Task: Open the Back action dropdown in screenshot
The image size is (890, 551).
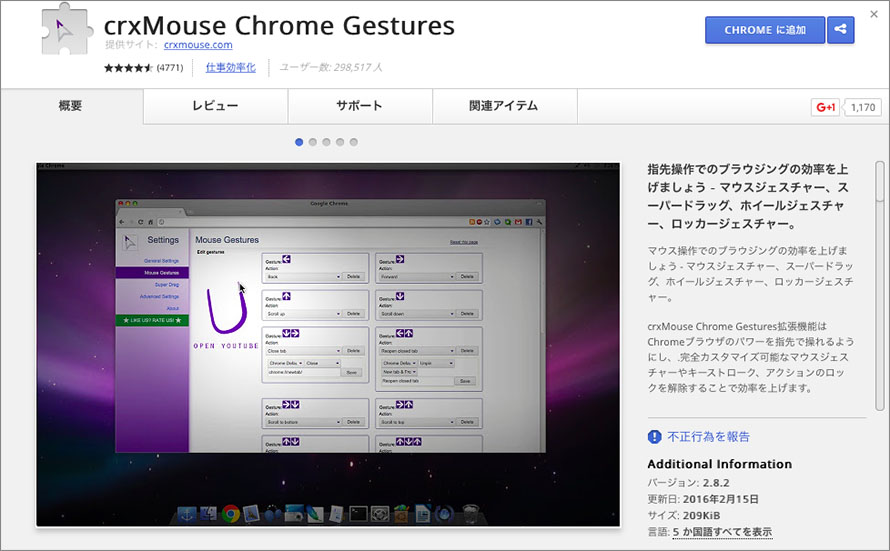Action: pyautogui.click(x=304, y=277)
